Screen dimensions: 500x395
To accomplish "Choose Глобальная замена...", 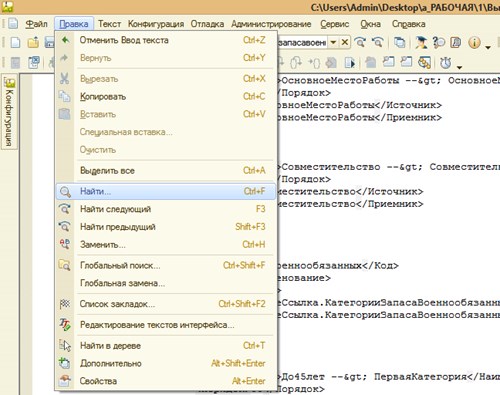I will [x=166, y=283].
